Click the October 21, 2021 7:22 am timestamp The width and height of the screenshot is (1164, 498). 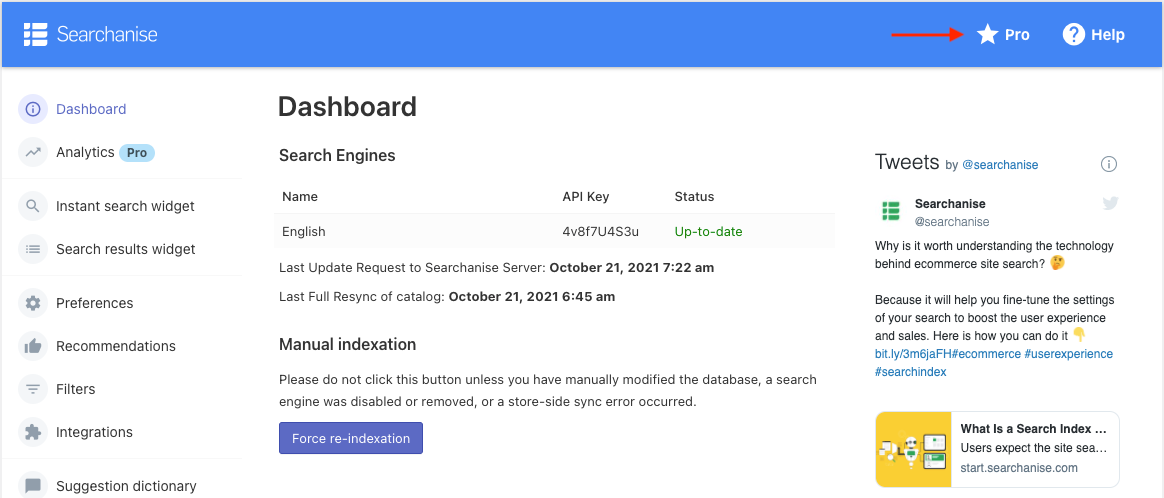point(632,267)
